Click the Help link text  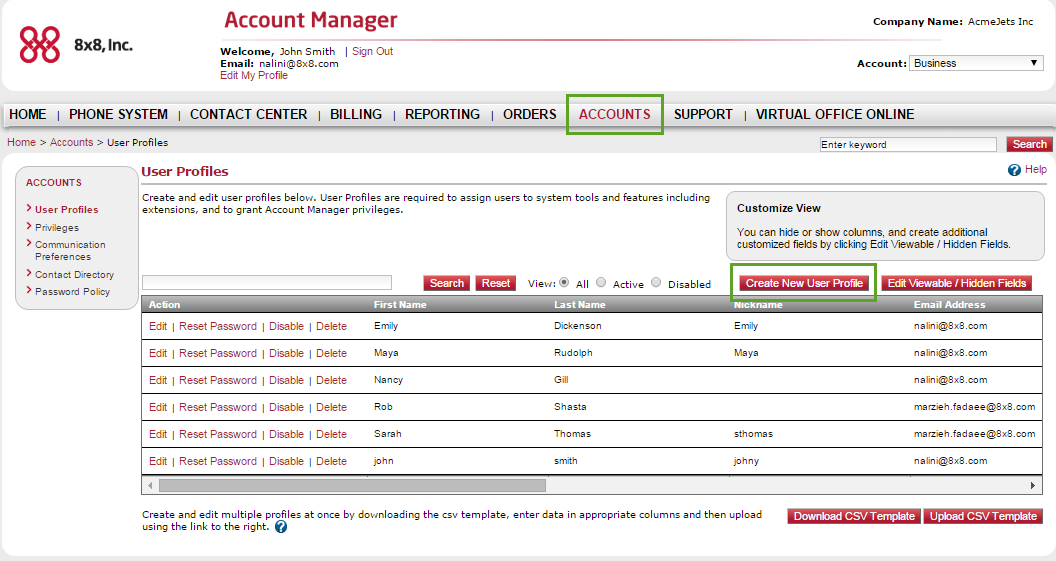1035,169
